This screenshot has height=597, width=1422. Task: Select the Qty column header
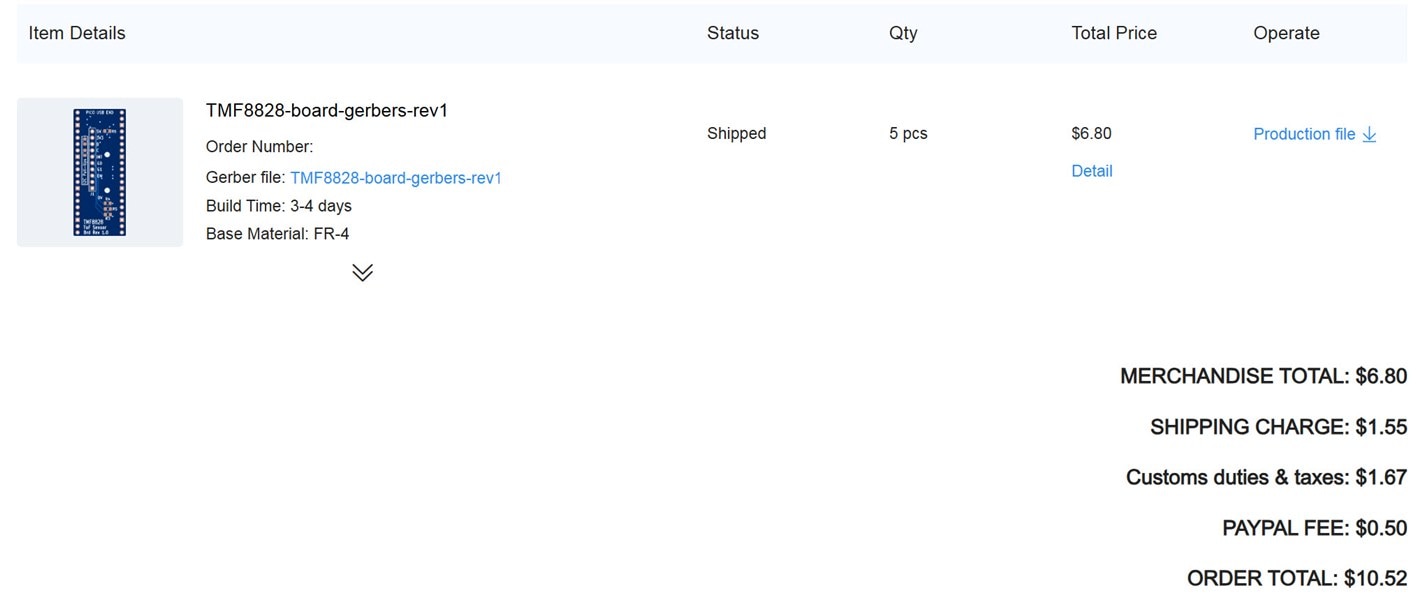point(903,33)
